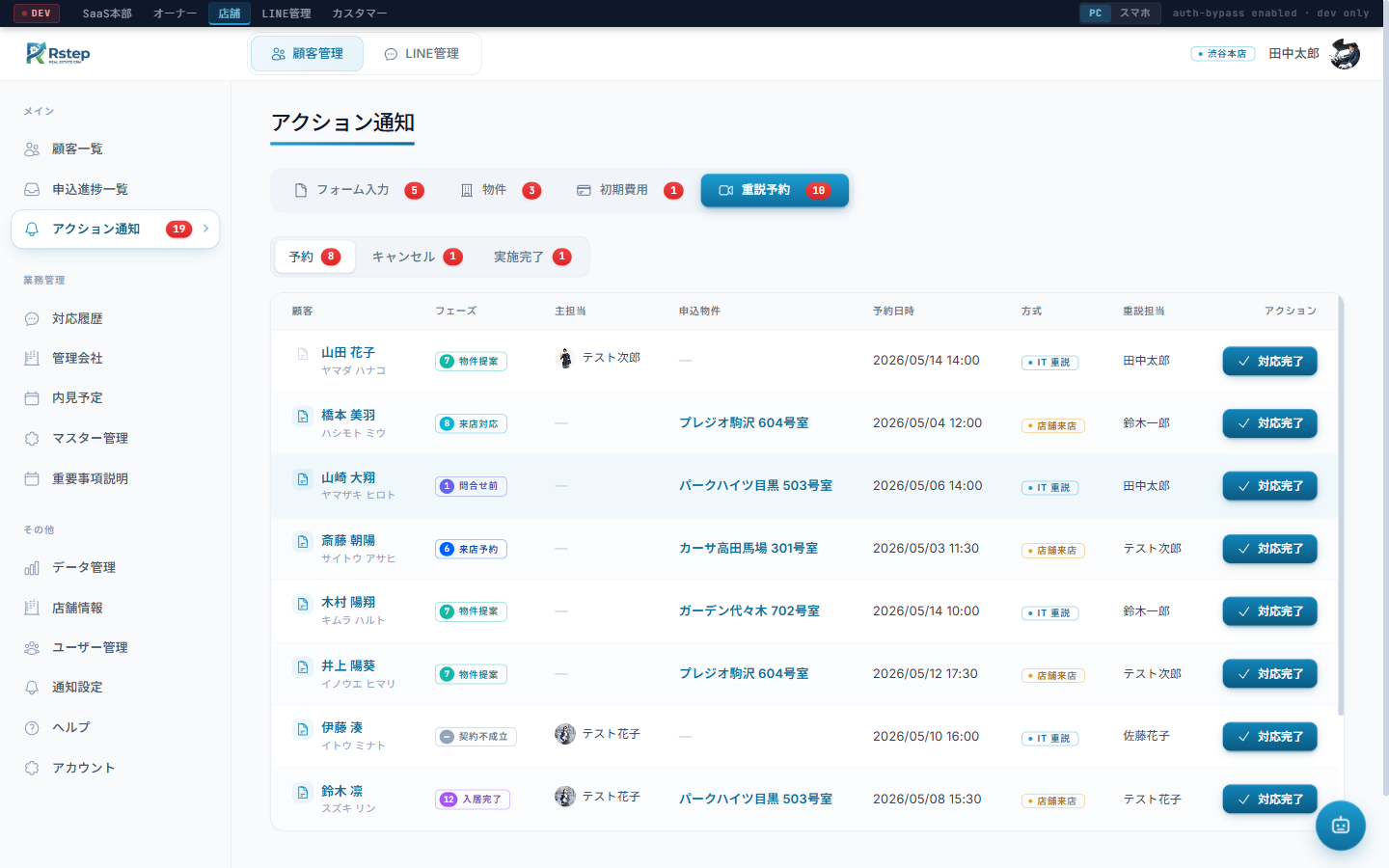
Task: Switch to the 顧客管理 tab
Action: click(307, 54)
